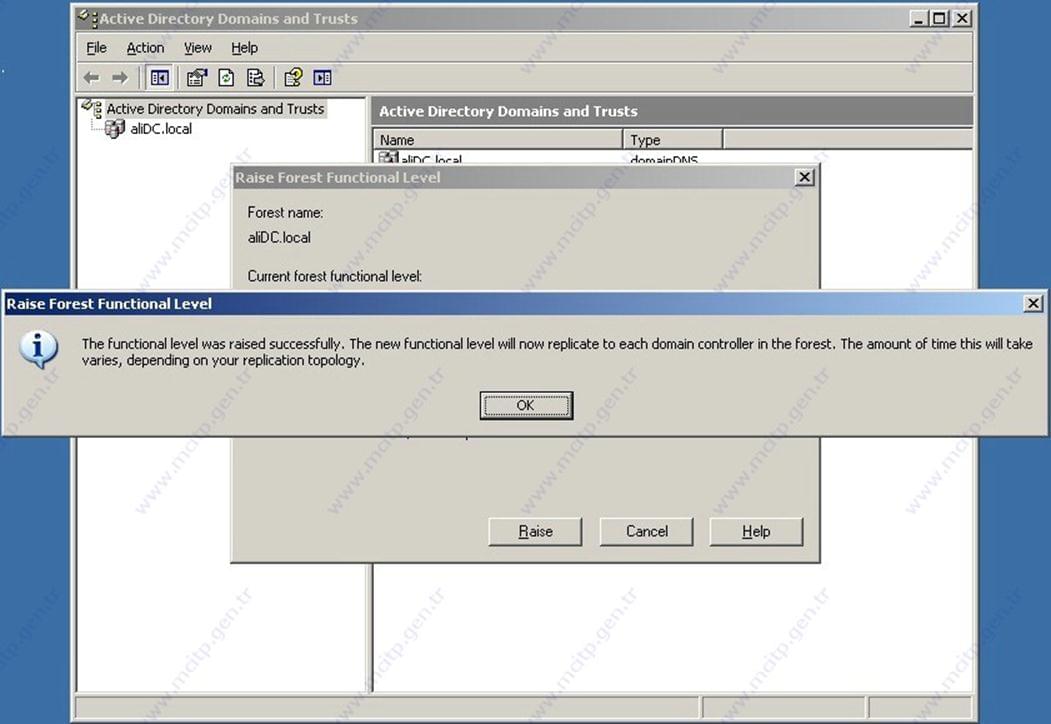Click the Help question-mark toolbar icon

(x=293, y=78)
